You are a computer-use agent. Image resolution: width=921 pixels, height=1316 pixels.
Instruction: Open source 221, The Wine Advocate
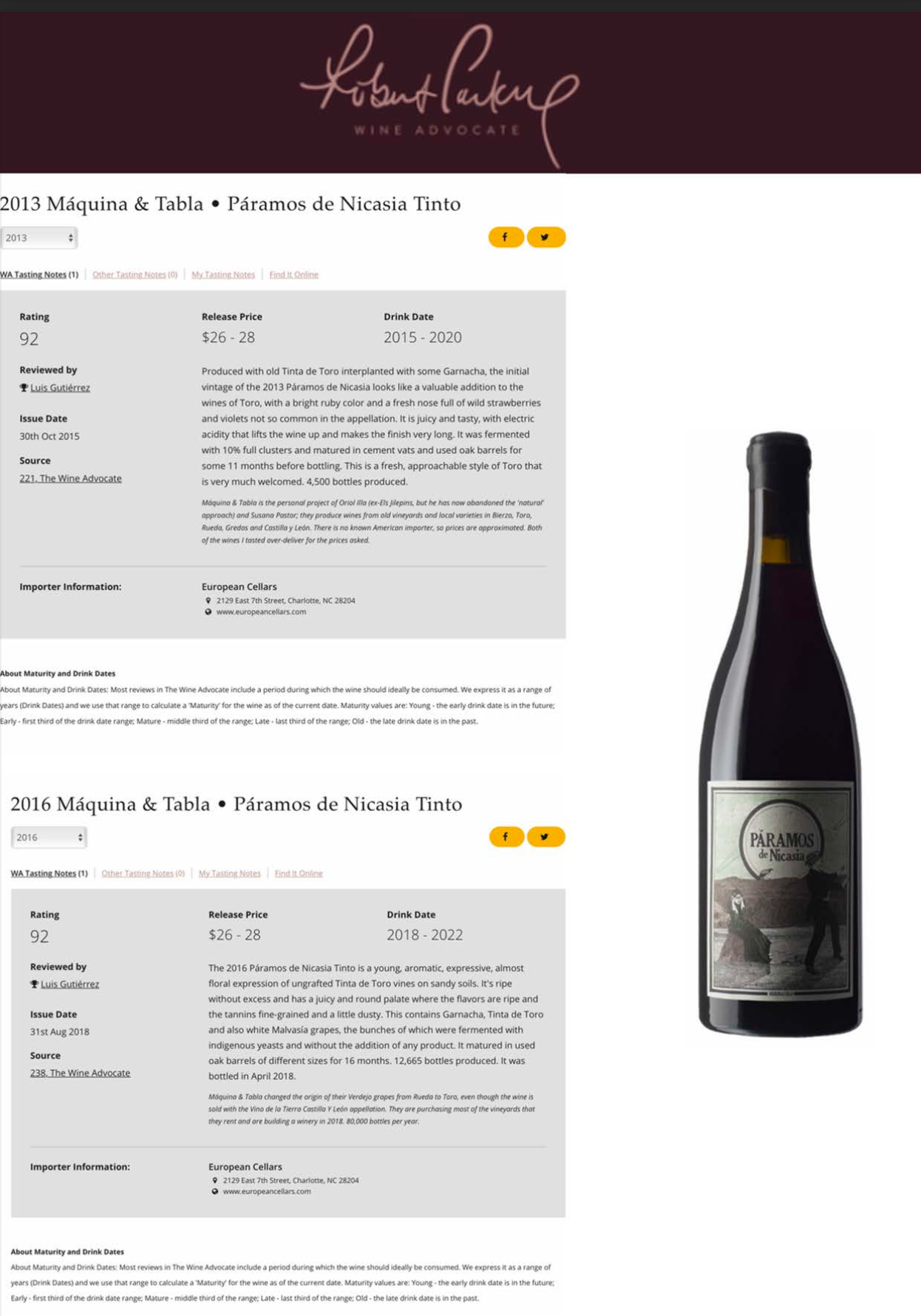coord(70,478)
